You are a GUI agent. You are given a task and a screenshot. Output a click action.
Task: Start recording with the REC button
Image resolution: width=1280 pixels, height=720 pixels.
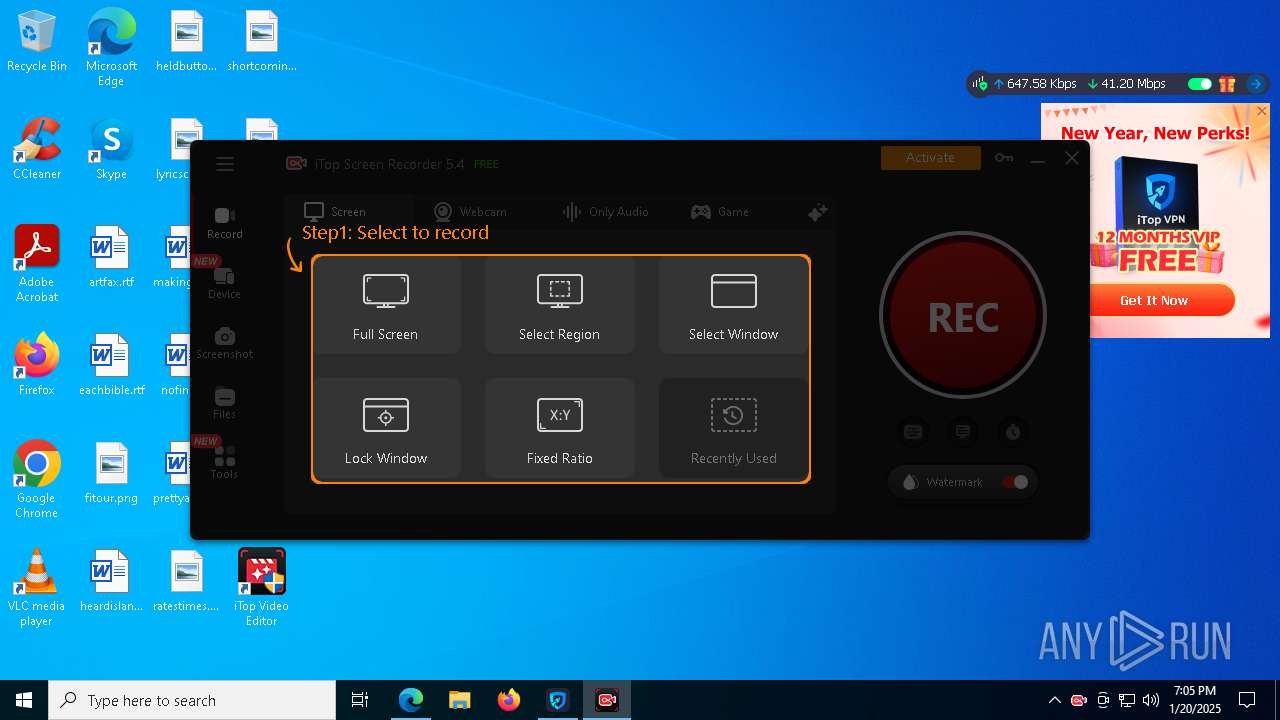[x=963, y=316]
